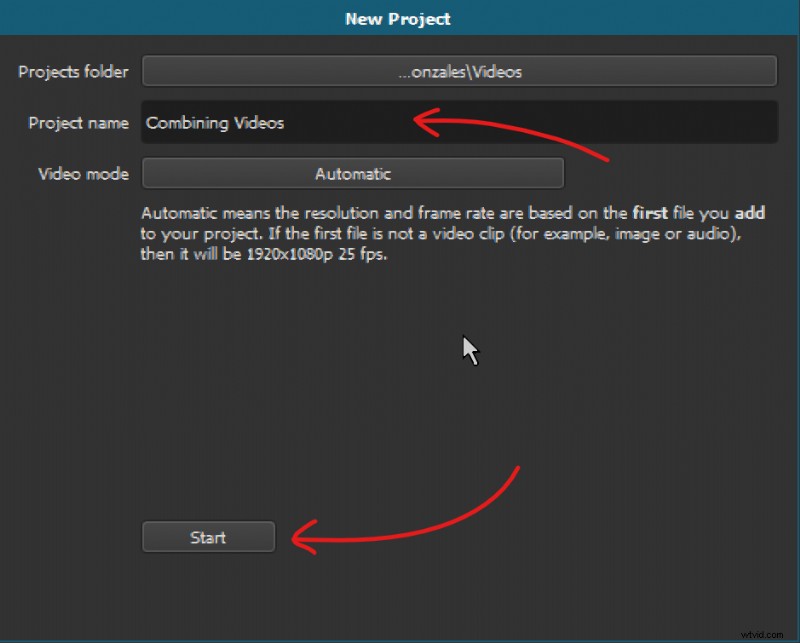
Task: Click the "Projects folder" label
Action: pyautogui.click(x=73, y=71)
